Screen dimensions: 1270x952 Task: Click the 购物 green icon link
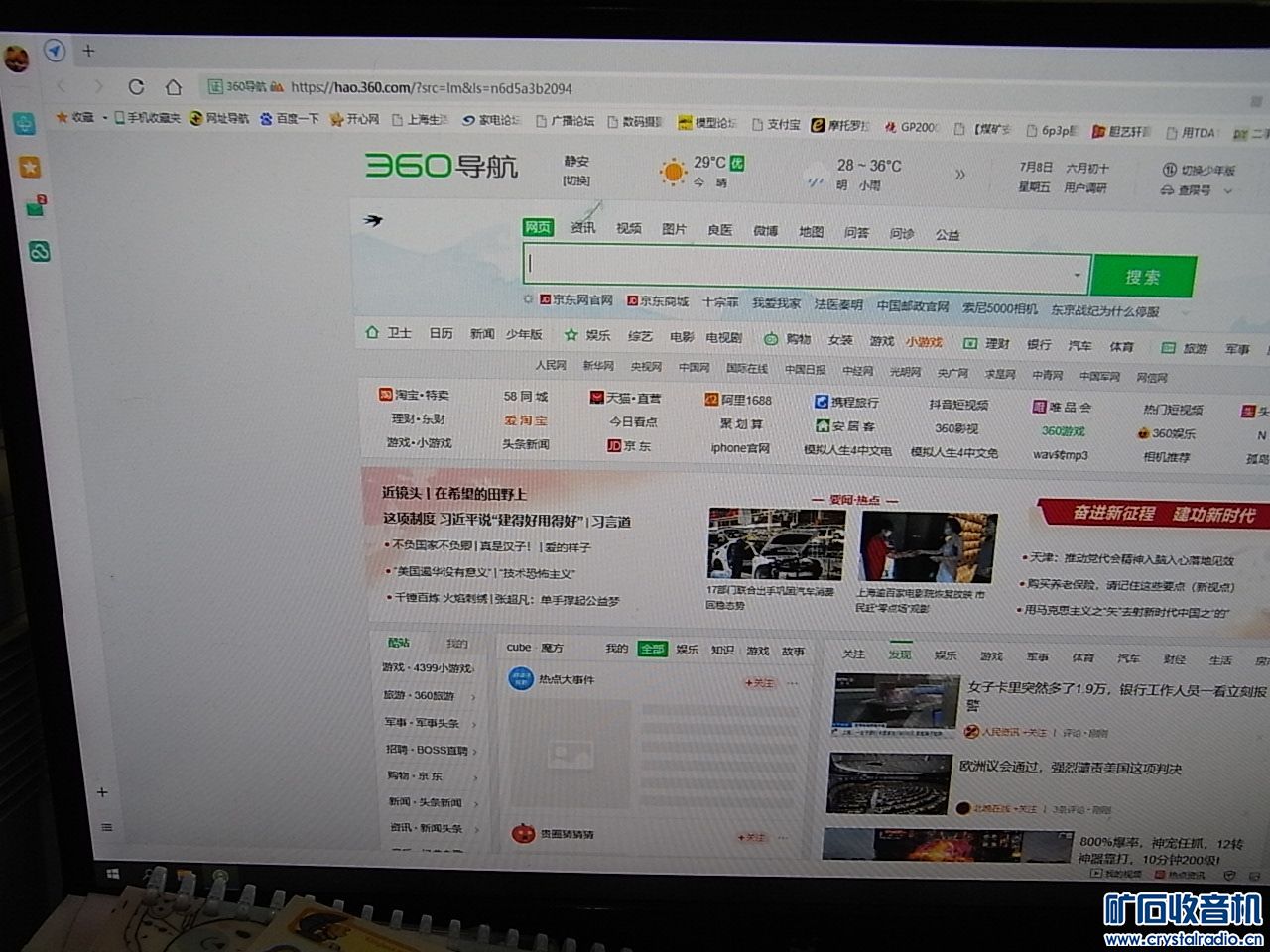point(787,339)
